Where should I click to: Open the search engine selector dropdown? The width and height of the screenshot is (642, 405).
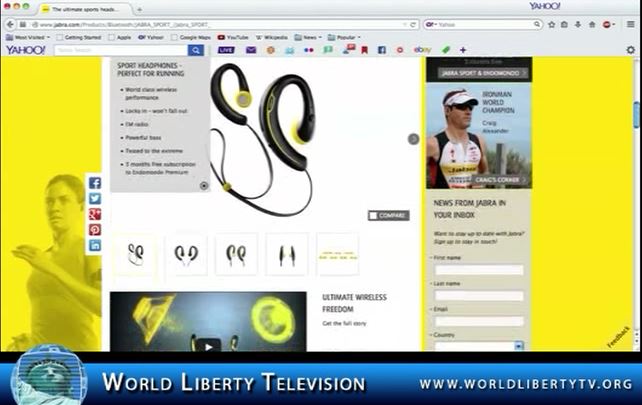(432, 25)
